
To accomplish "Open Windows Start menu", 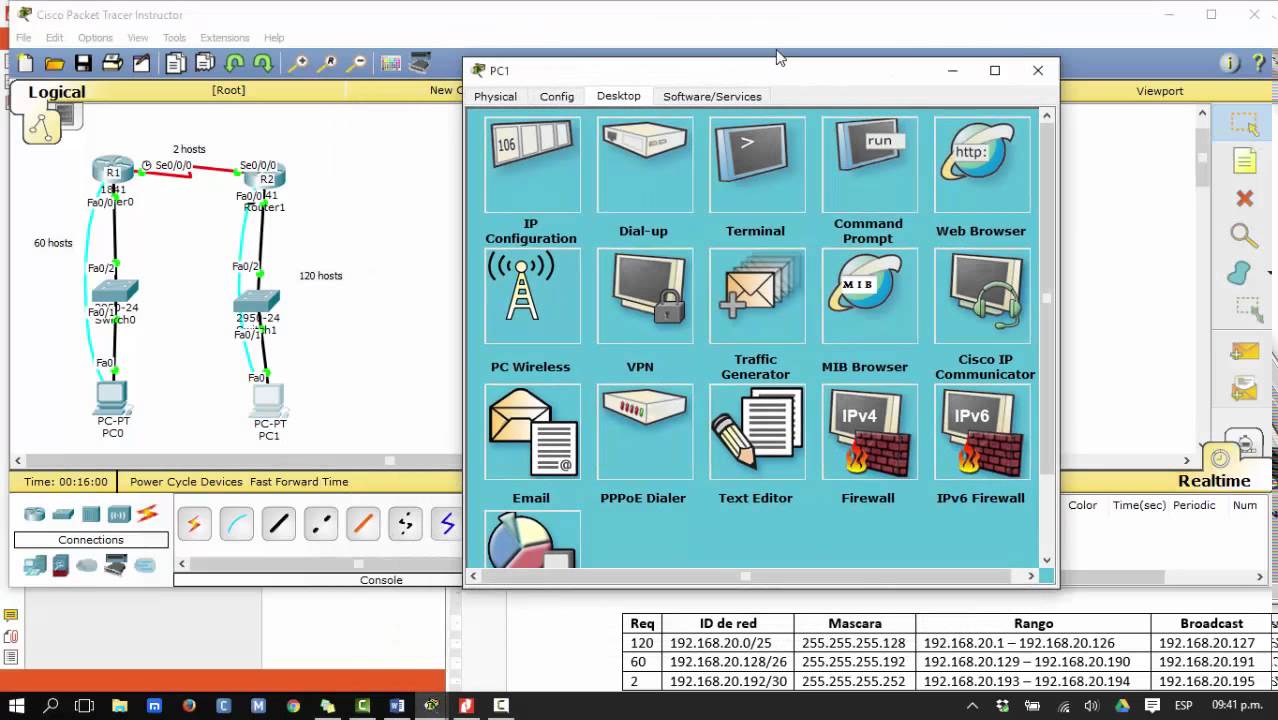I will pyautogui.click(x=17, y=705).
